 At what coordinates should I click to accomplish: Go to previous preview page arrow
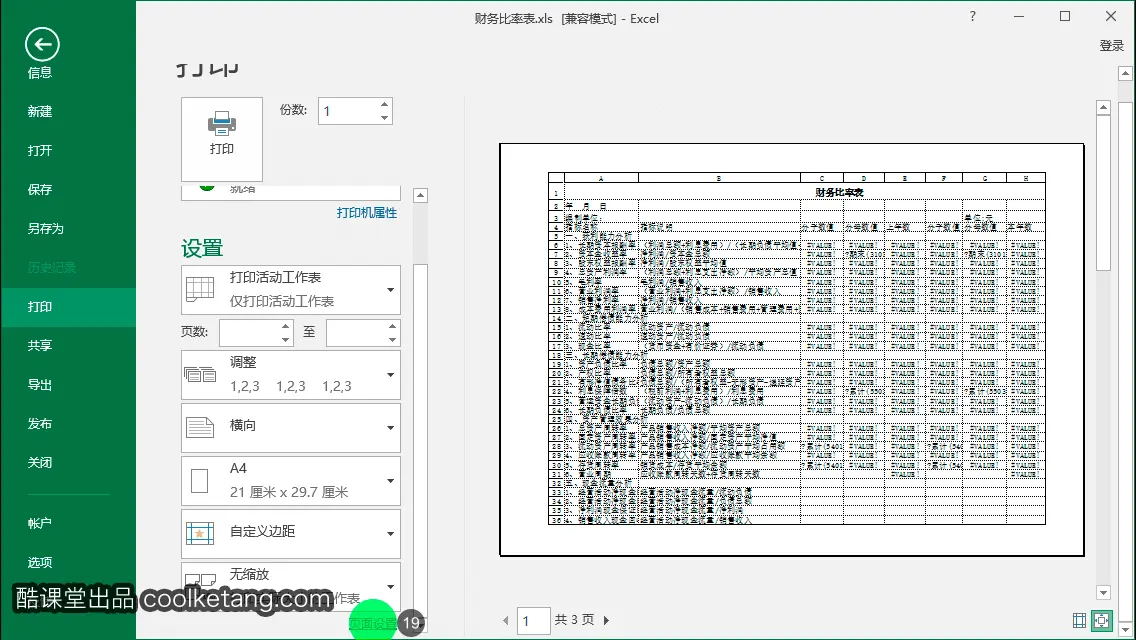tap(505, 620)
